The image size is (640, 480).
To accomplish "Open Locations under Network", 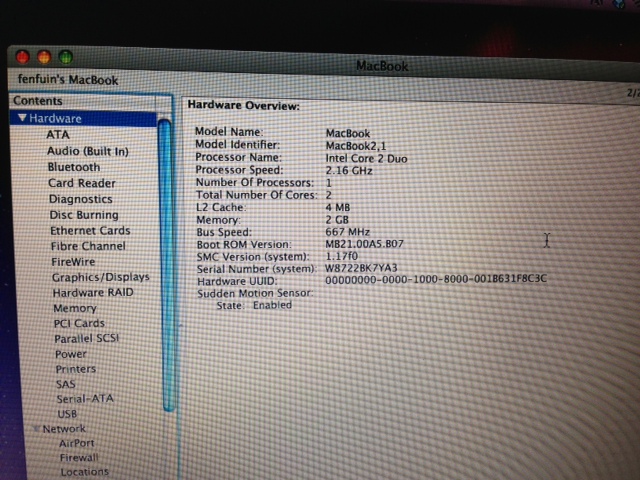I will tap(84, 472).
